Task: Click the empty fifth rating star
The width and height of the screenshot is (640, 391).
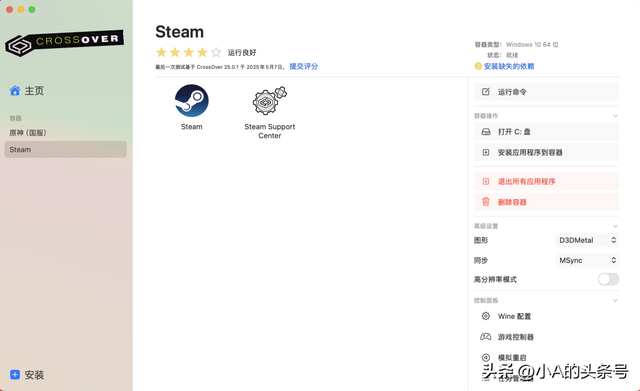Action: tap(216, 52)
